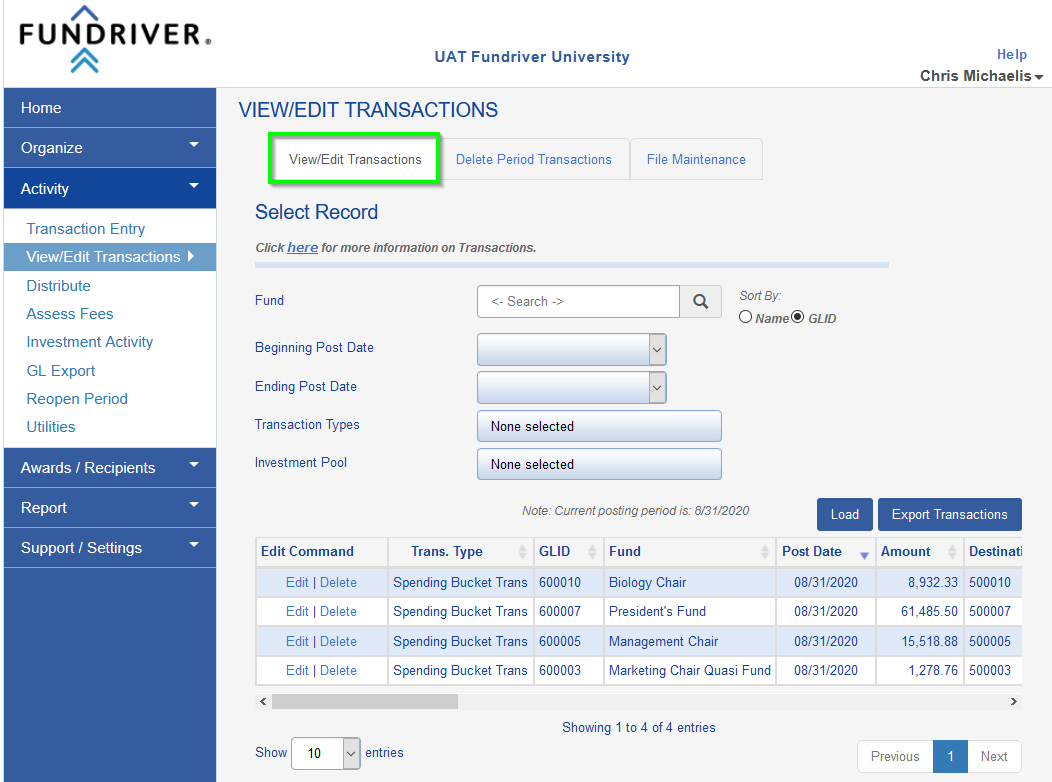Open Beginning Post Date dropdown
Screen dimensions: 1052x782
(572, 349)
